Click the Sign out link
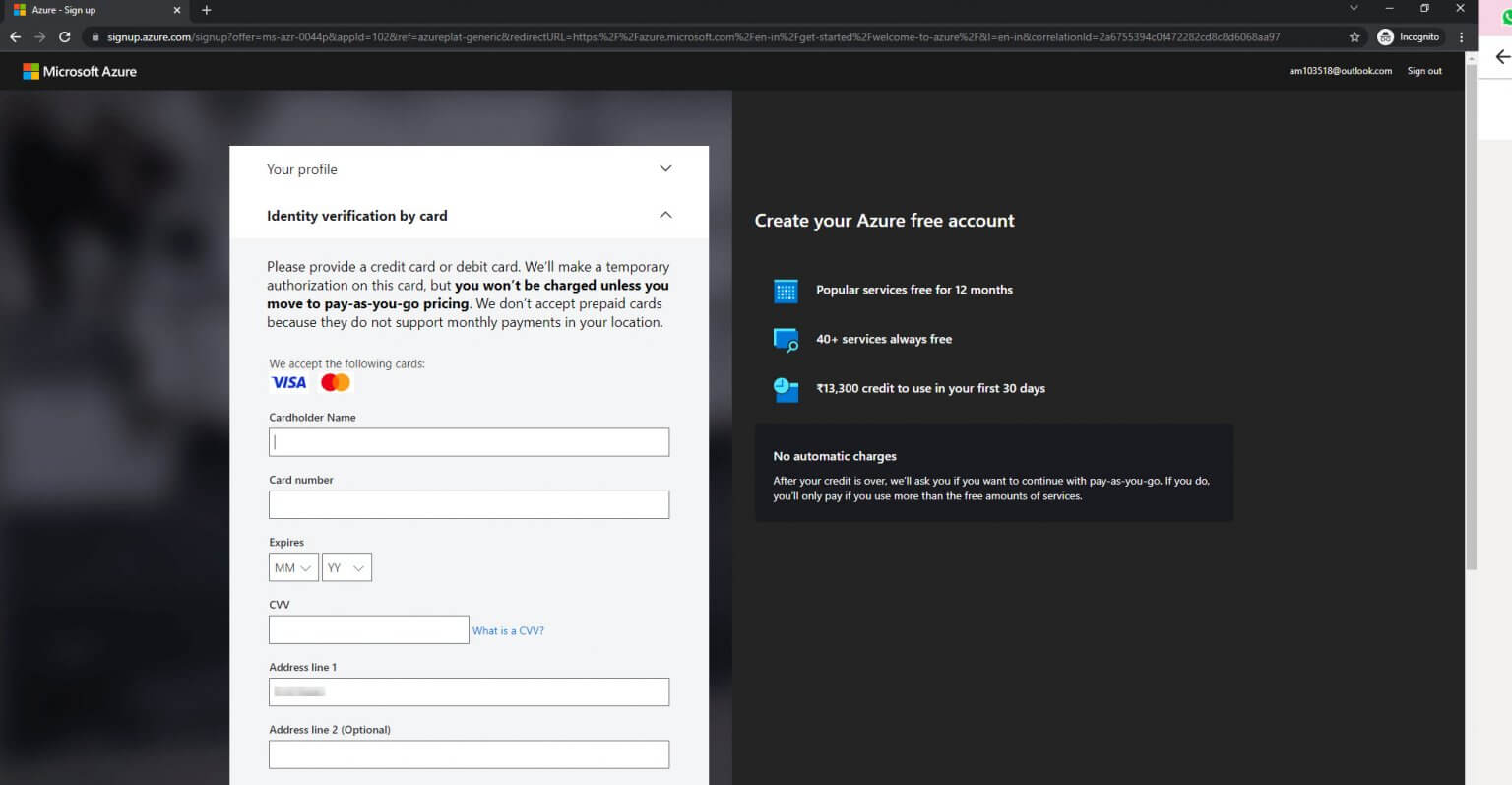Screen dimensions: 1512x785 [1424, 71]
